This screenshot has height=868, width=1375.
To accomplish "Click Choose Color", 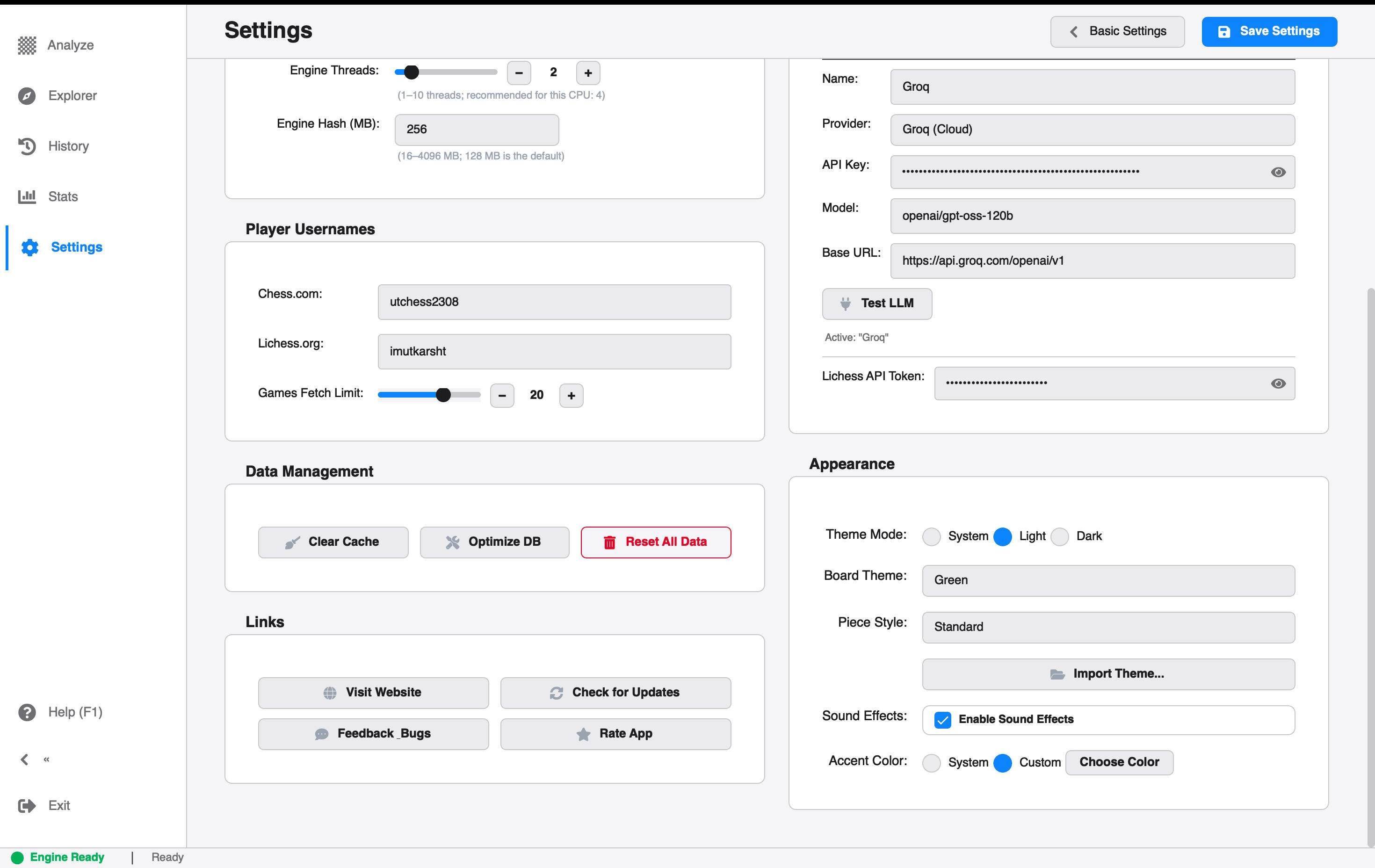I will [1119, 762].
